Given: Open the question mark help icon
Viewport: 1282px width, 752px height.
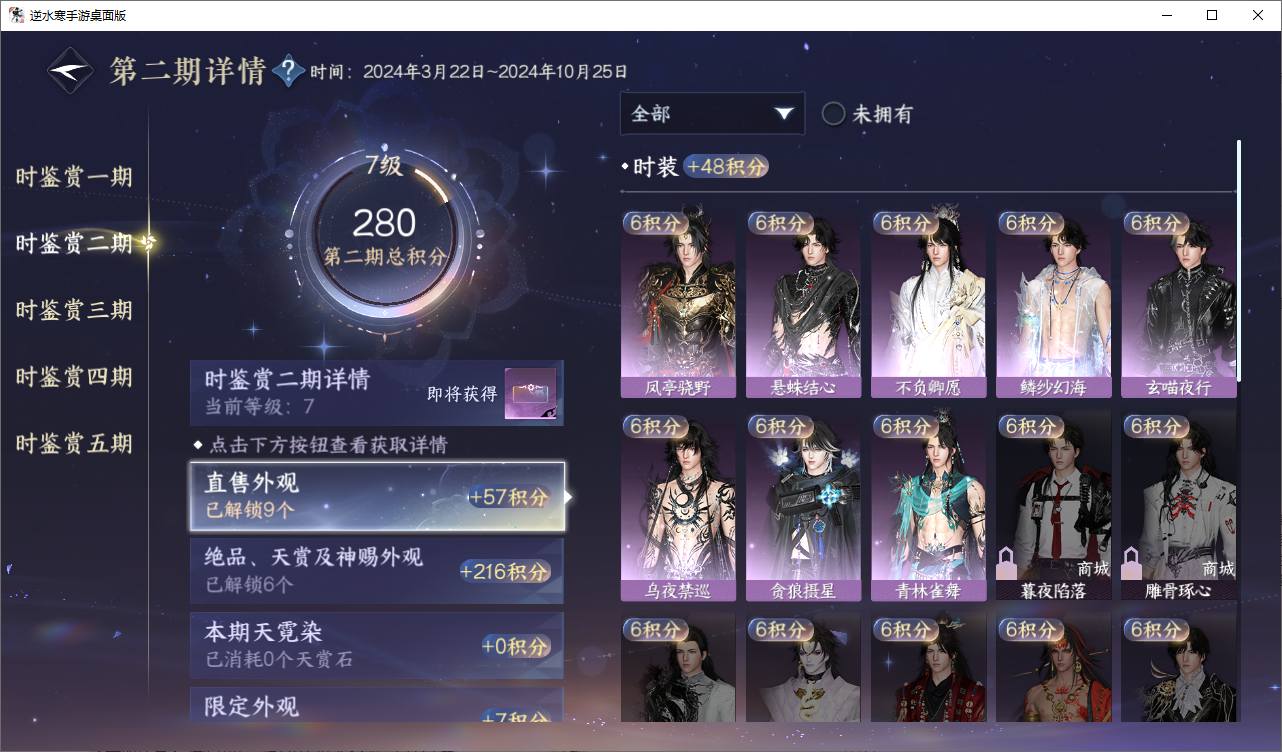Looking at the screenshot, I should click(288, 71).
